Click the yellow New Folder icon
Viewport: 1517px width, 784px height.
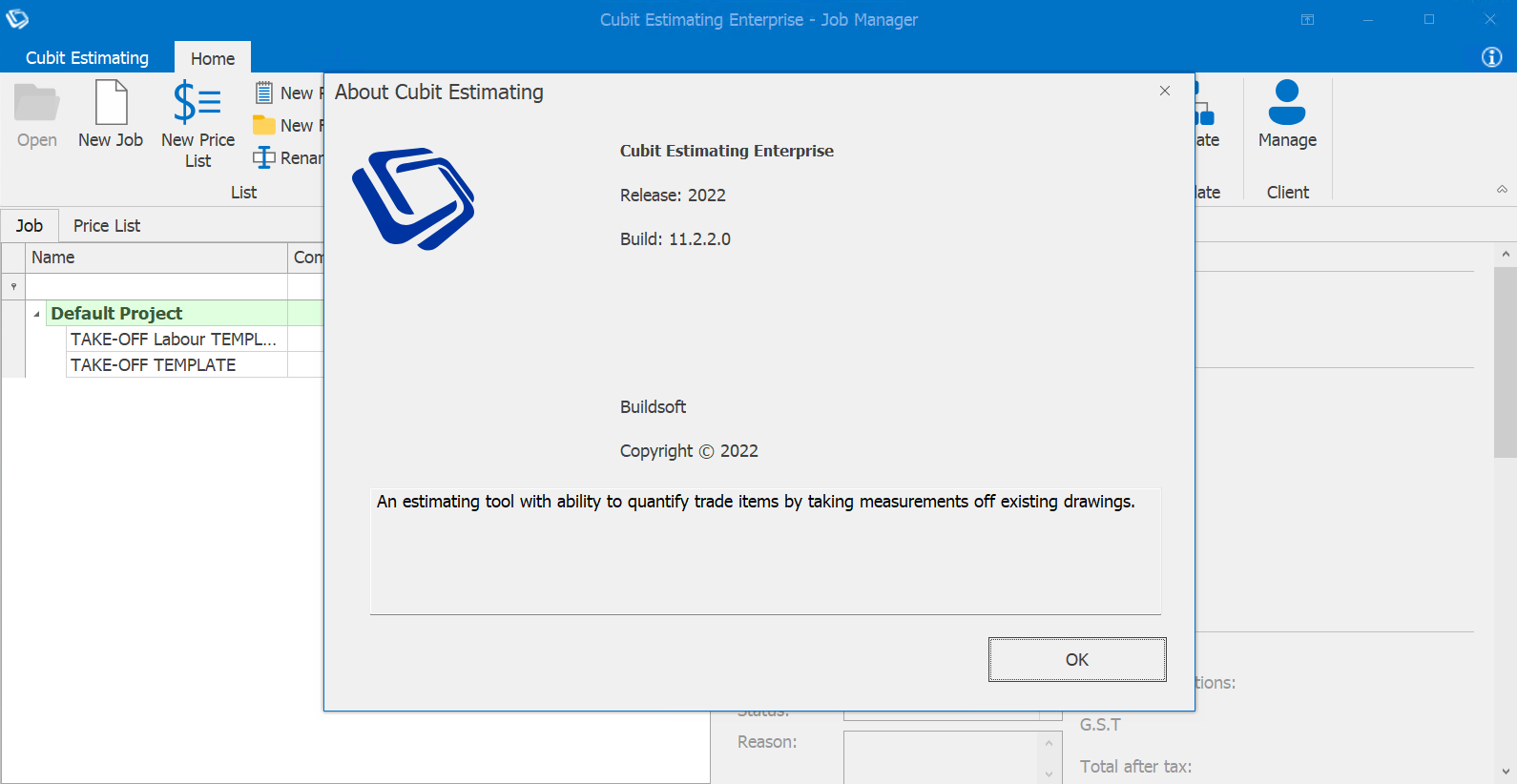point(264,125)
